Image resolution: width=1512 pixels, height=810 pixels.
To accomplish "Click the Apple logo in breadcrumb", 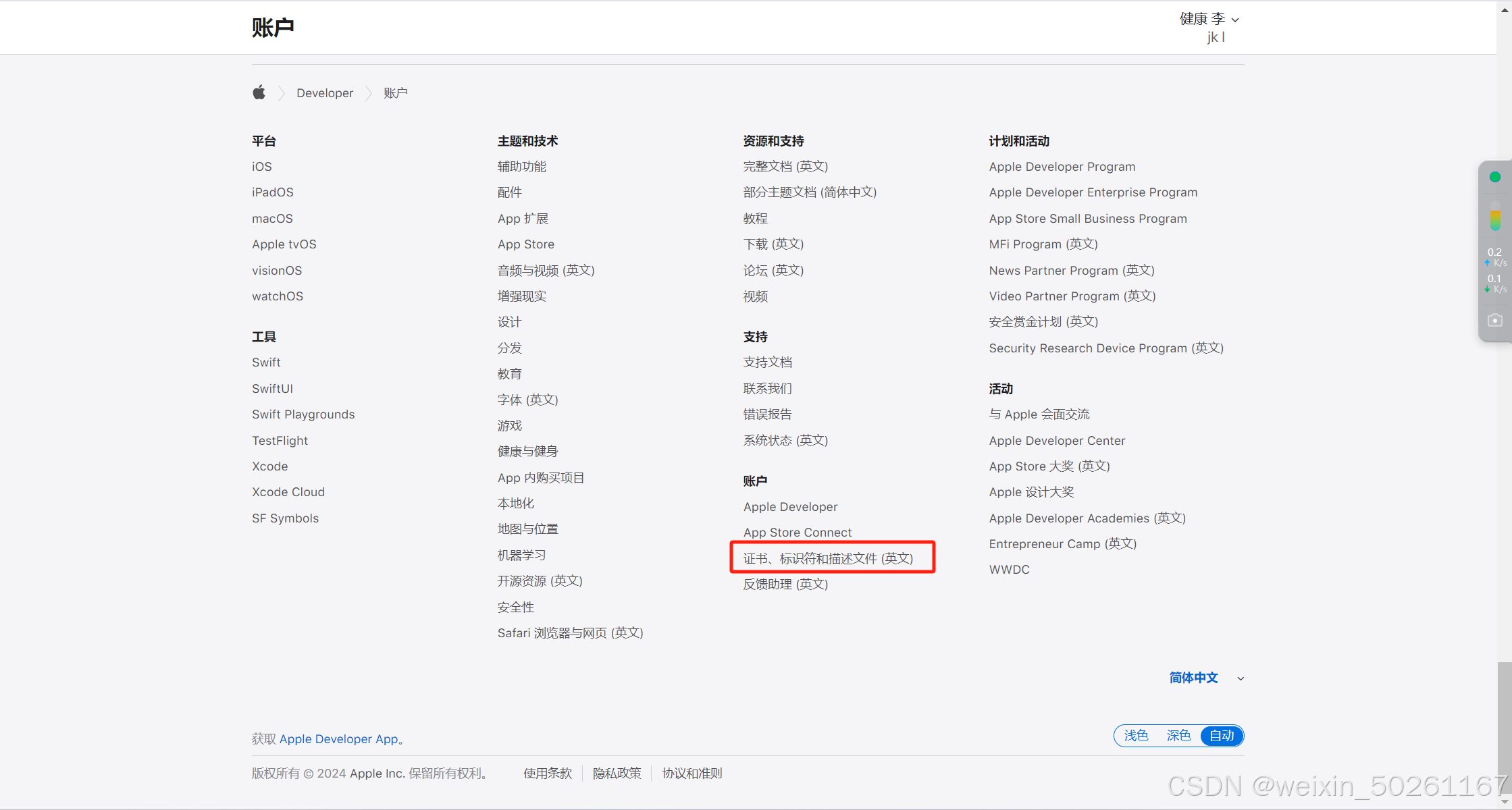I will coord(259,92).
